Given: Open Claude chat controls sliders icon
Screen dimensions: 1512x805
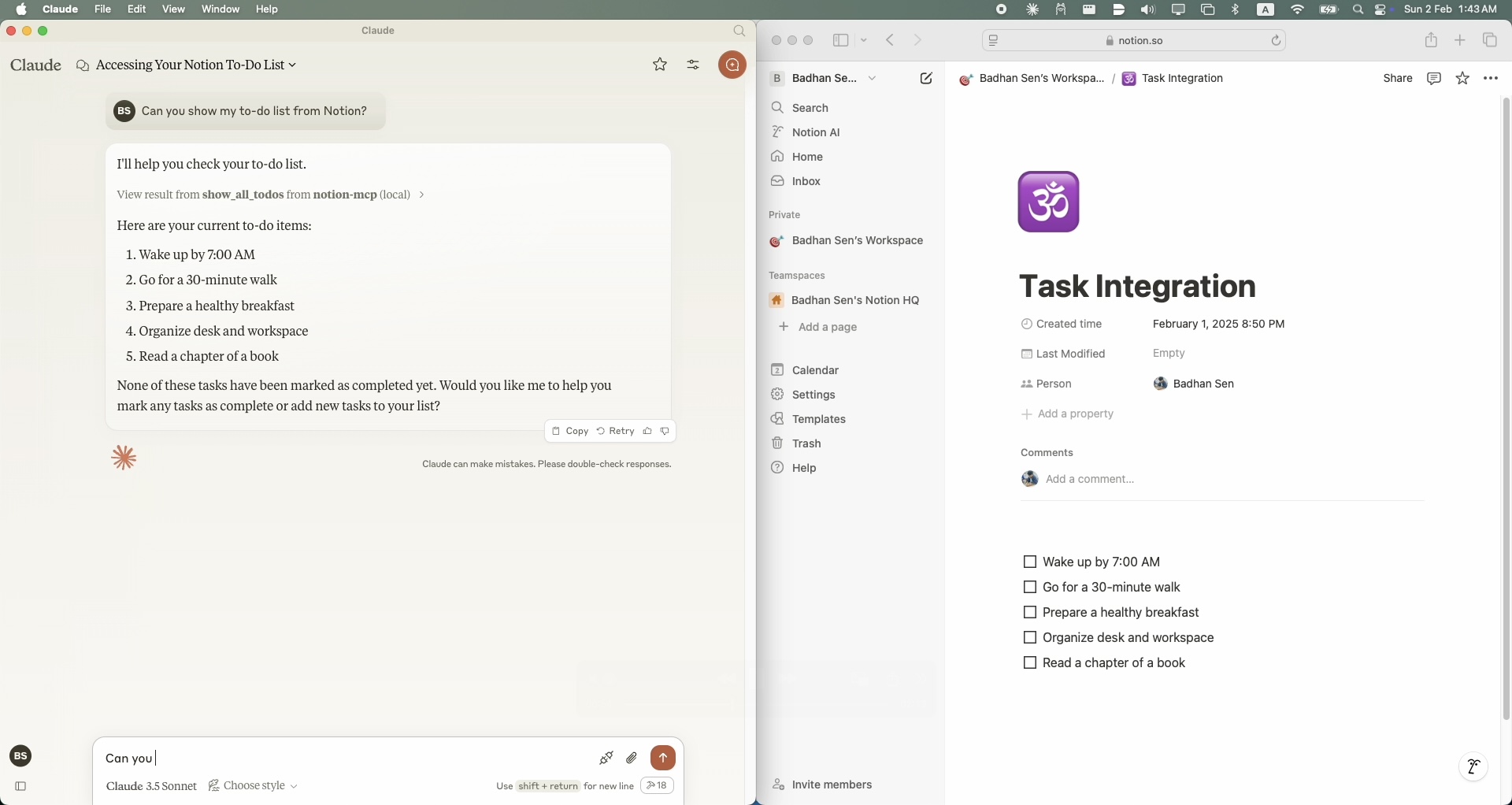Looking at the screenshot, I should tap(693, 65).
